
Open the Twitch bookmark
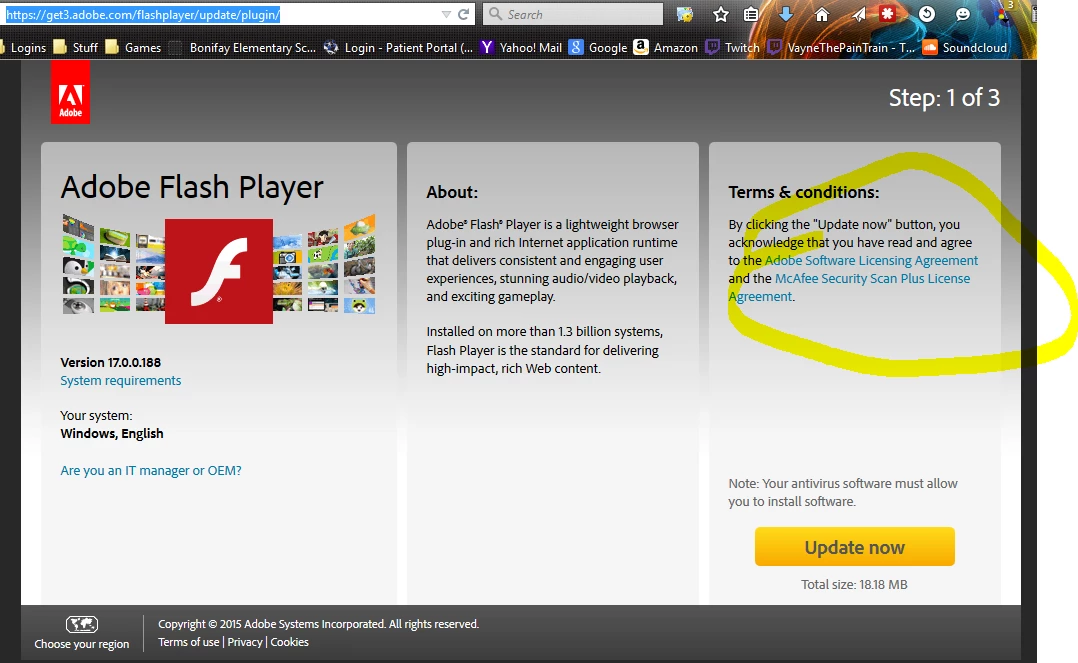point(733,47)
